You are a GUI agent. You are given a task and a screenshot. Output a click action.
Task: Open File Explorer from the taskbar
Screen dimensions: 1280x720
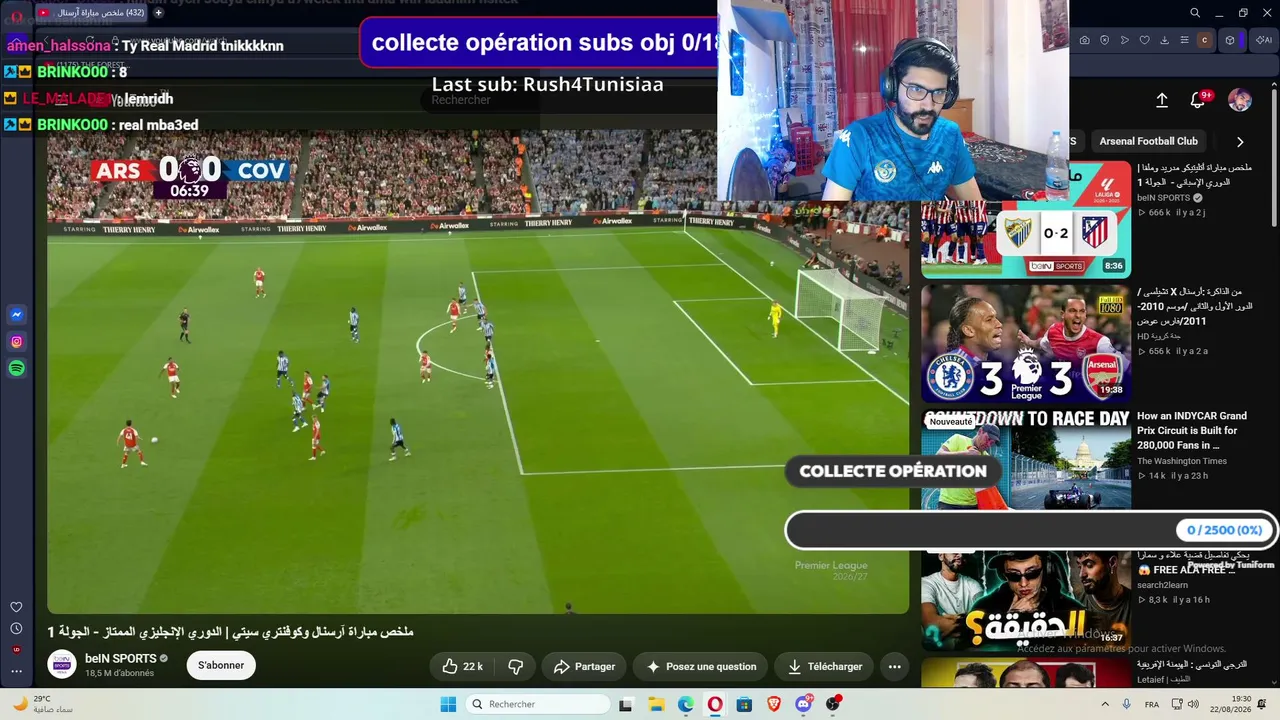tap(657, 704)
